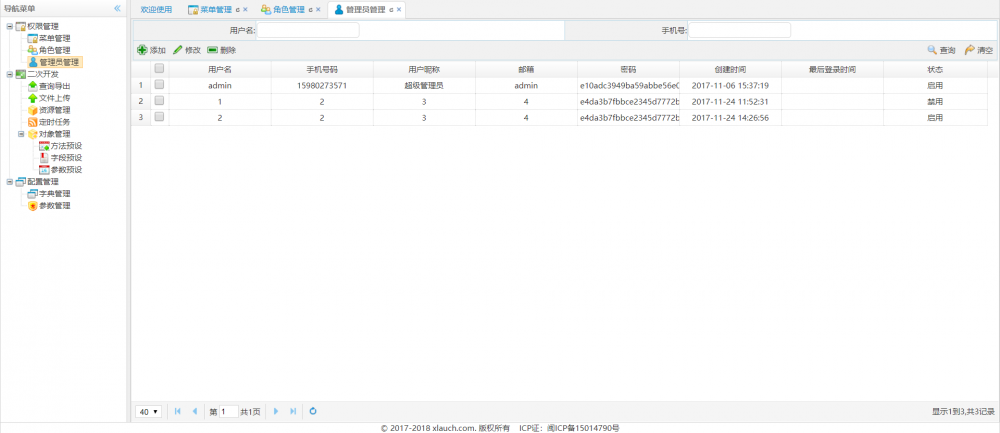Click timestamp 2017-11-24 14:26:56
Image resolution: width=1000 pixels, height=433 pixels.
point(730,117)
